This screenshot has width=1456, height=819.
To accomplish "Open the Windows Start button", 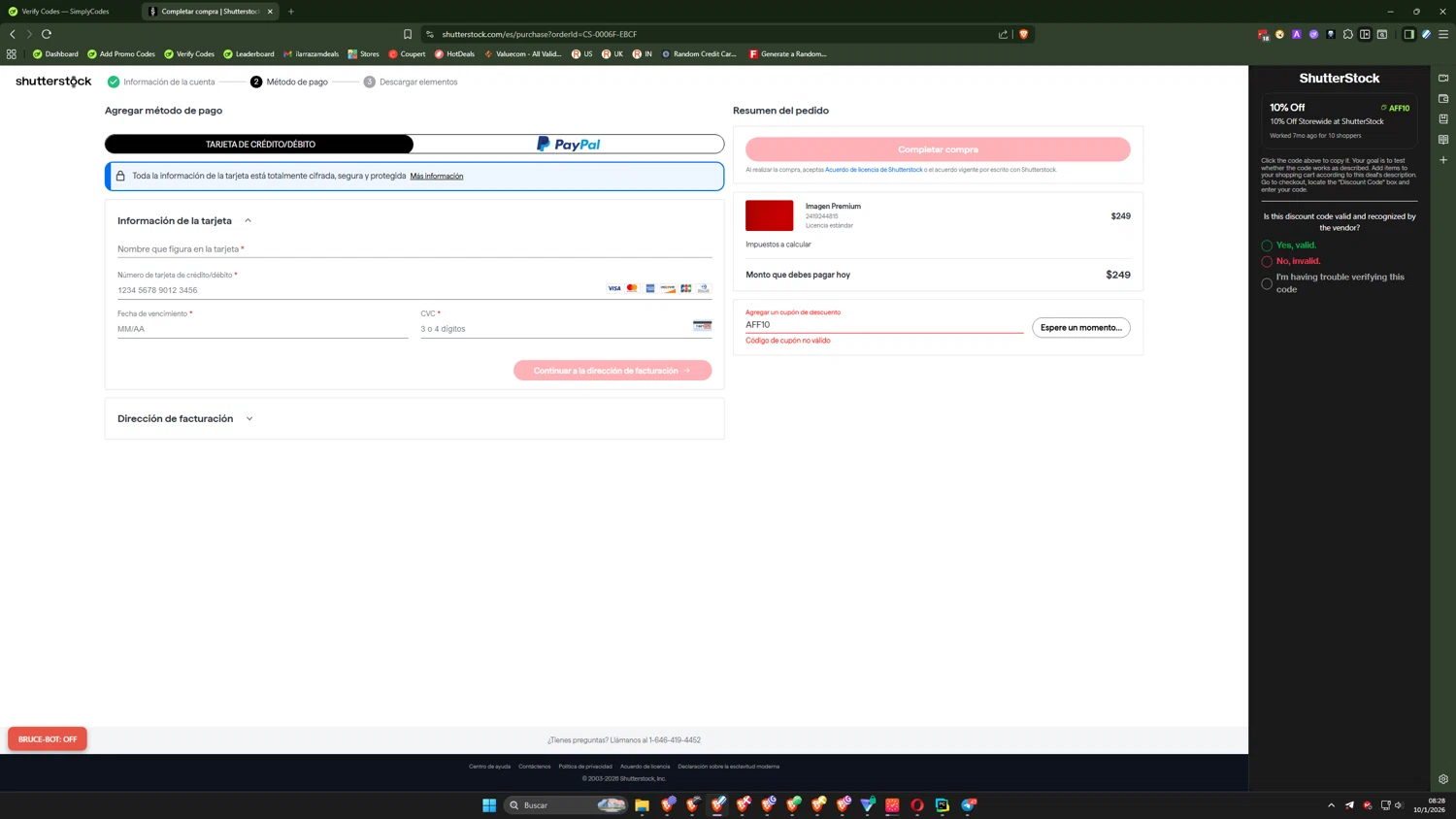I will [x=489, y=805].
